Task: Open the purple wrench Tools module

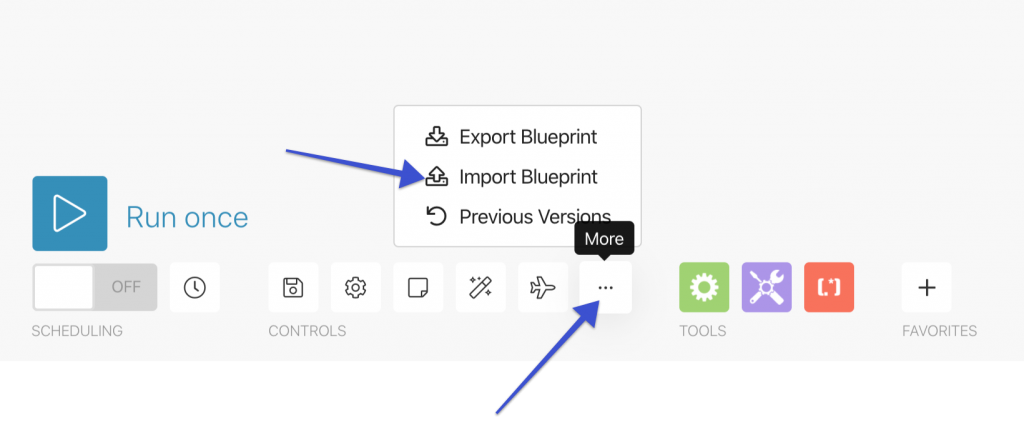Action: (767, 287)
